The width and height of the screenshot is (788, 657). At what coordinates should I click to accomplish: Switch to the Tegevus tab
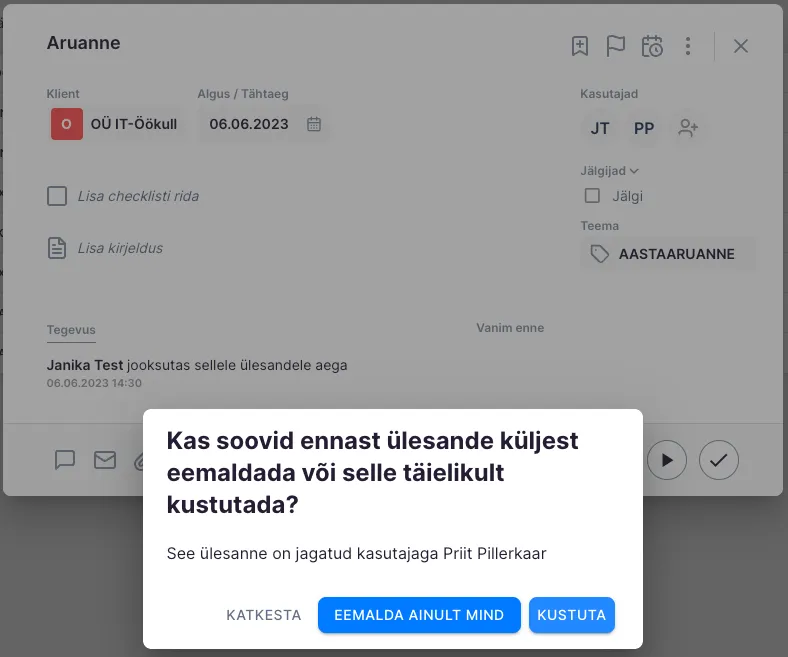(71, 329)
